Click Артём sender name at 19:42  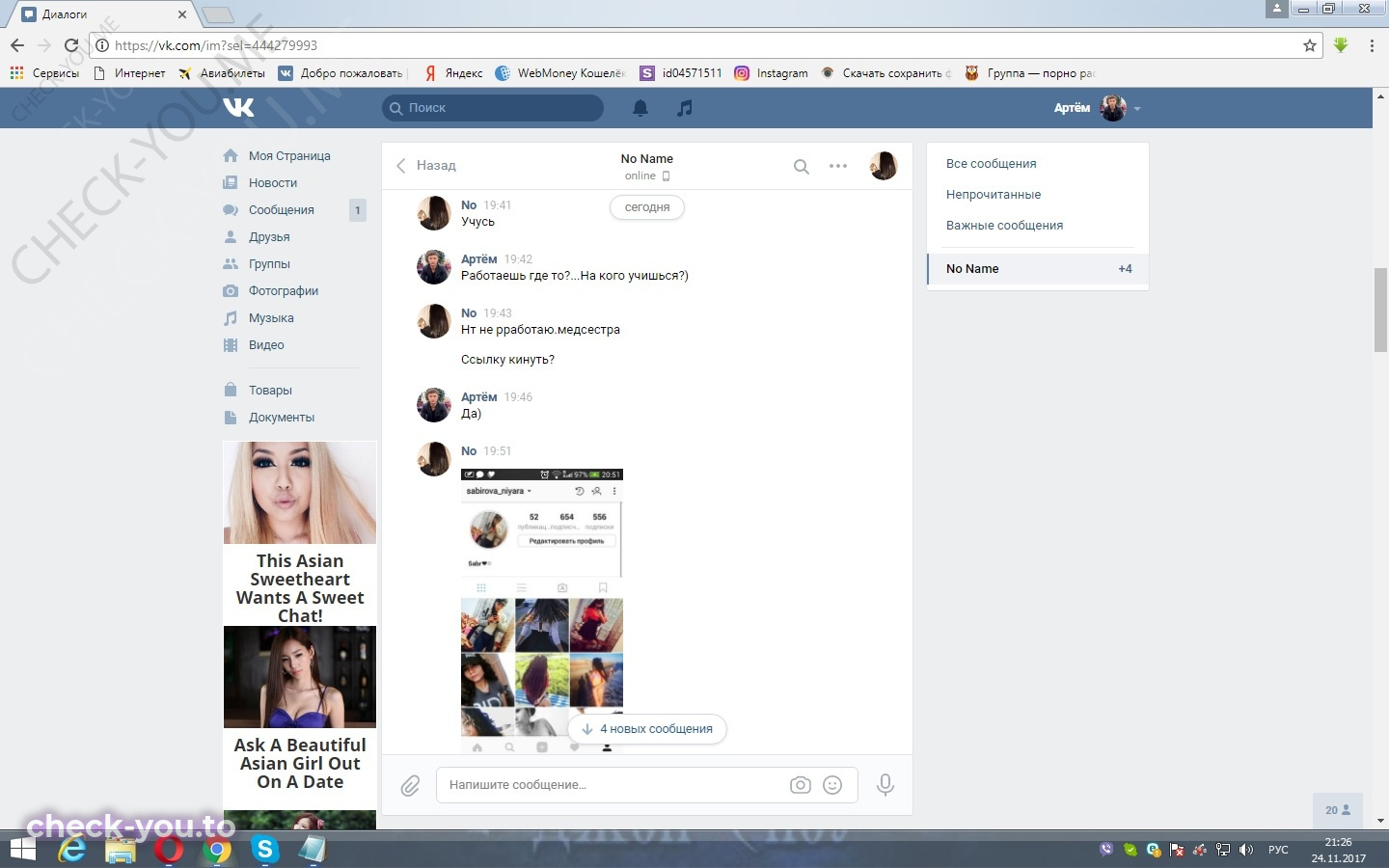pyautogui.click(x=478, y=258)
